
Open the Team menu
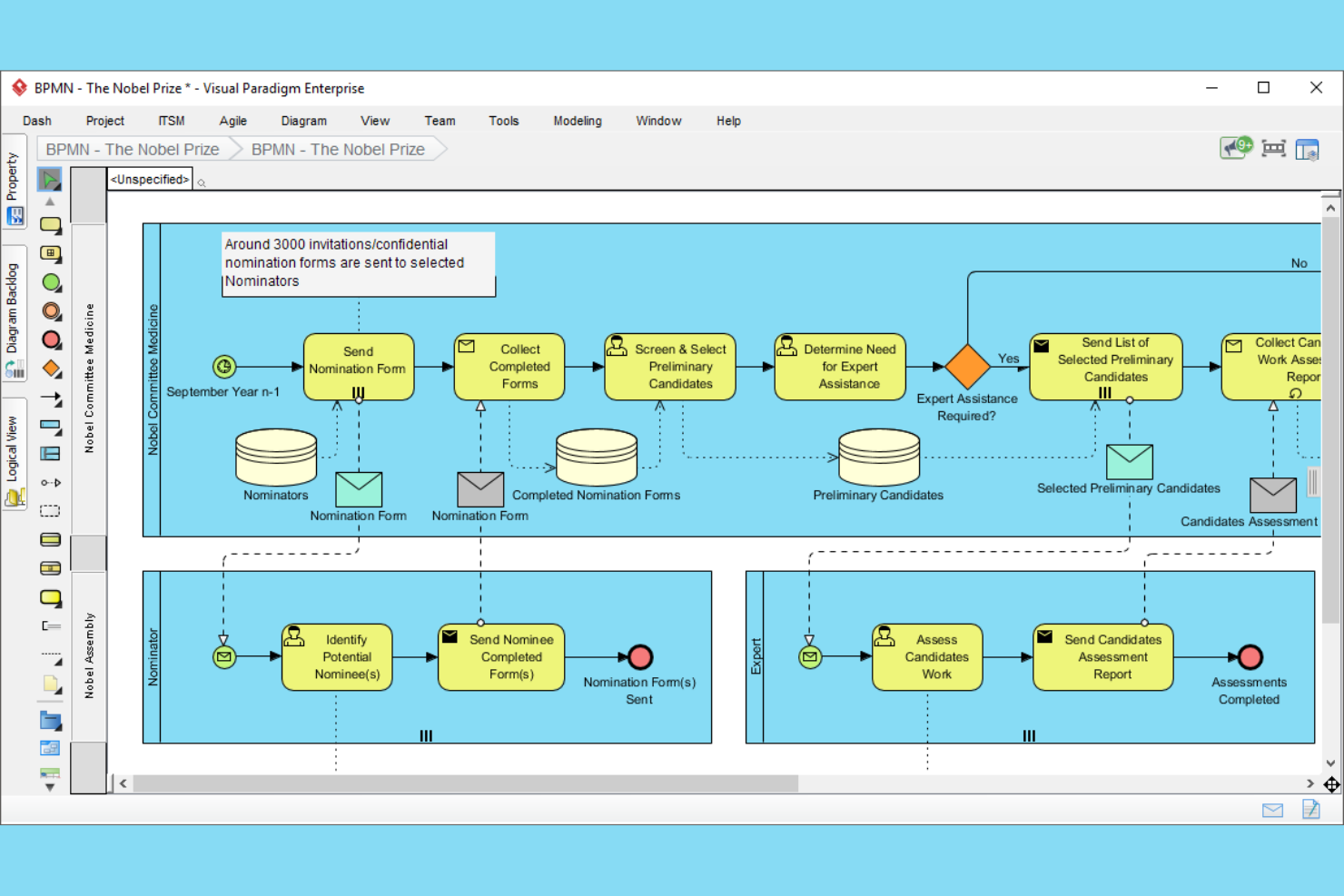(440, 120)
